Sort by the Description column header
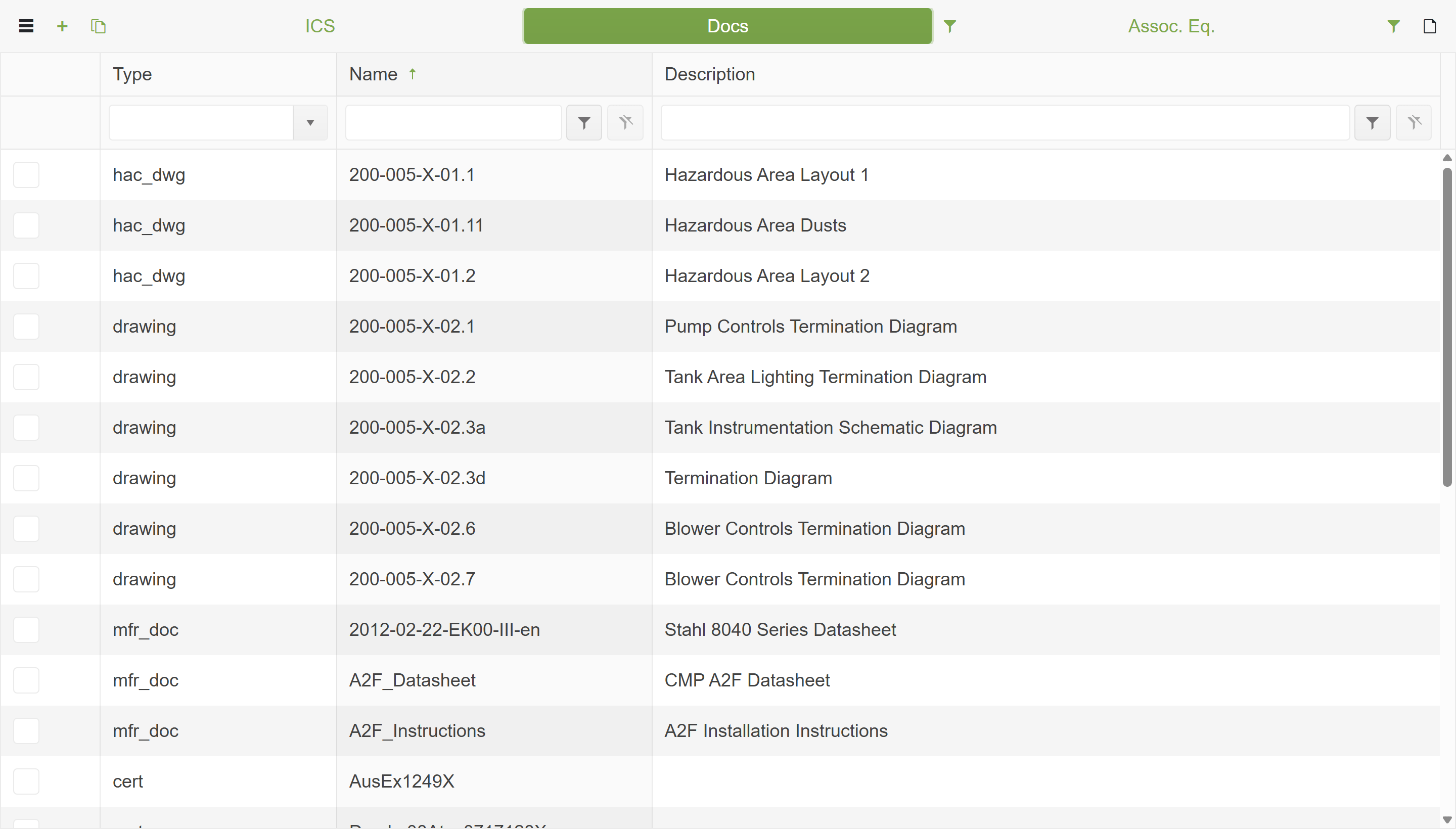1456x829 pixels. [1046, 74]
